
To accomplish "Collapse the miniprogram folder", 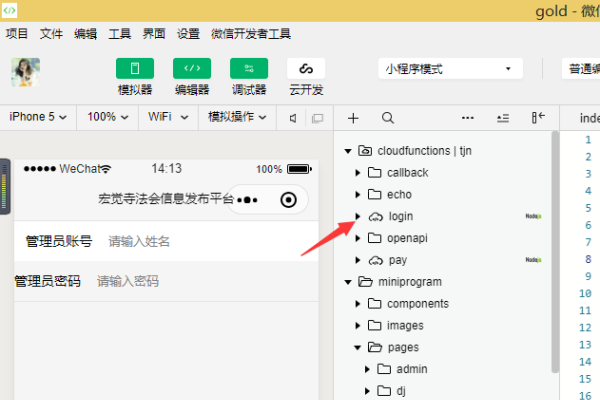I will [348, 282].
